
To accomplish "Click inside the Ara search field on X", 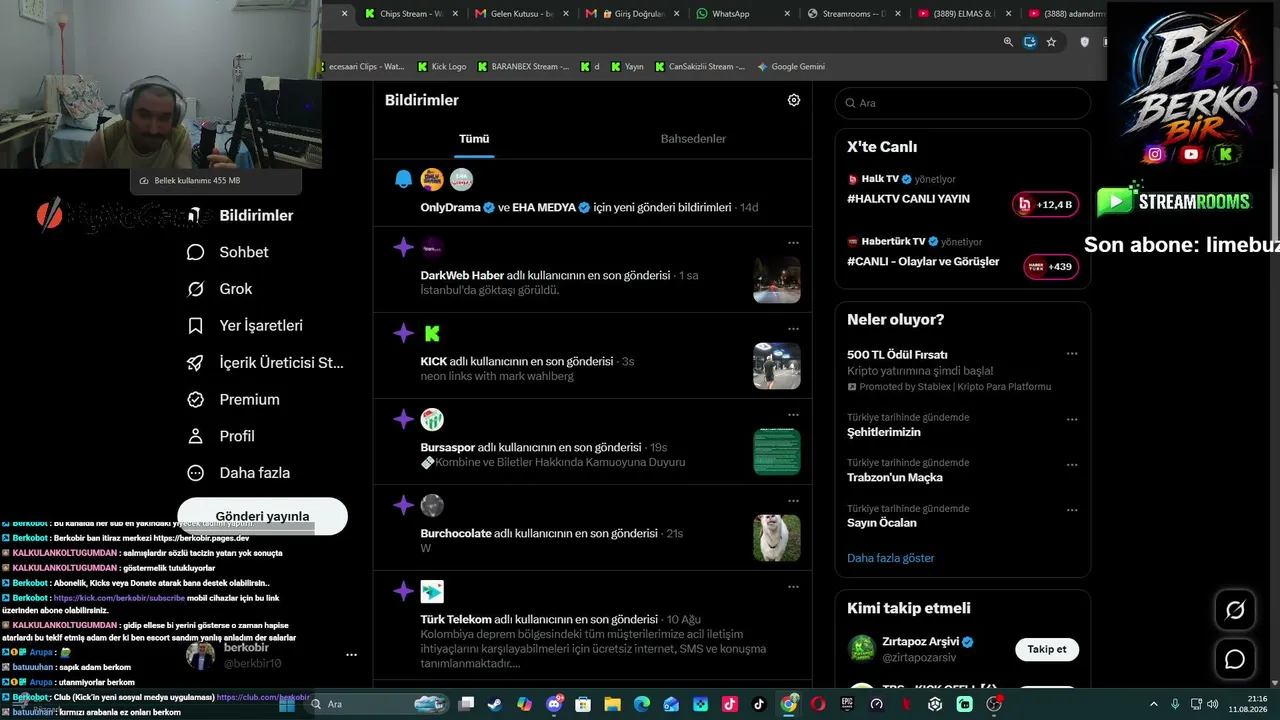I will tap(963, 103).
